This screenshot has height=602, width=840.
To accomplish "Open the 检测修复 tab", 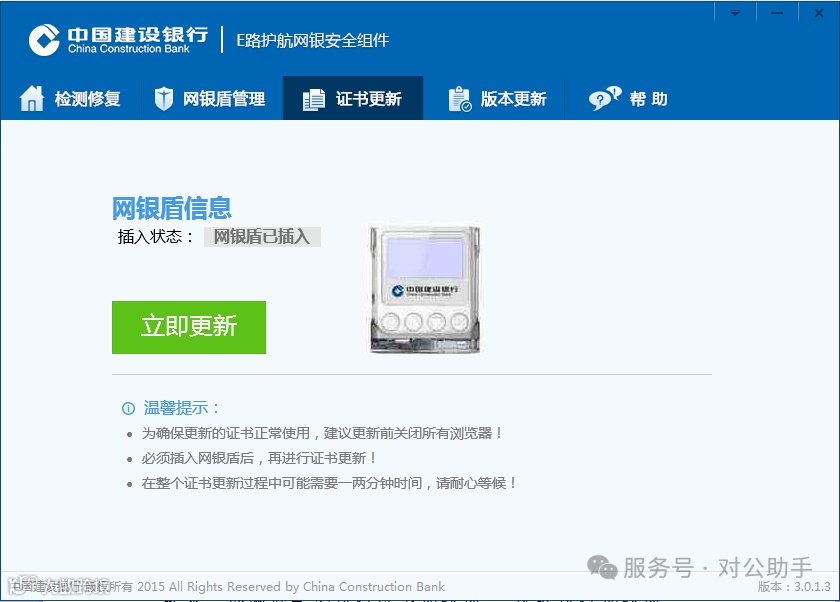I will [71, 99].
